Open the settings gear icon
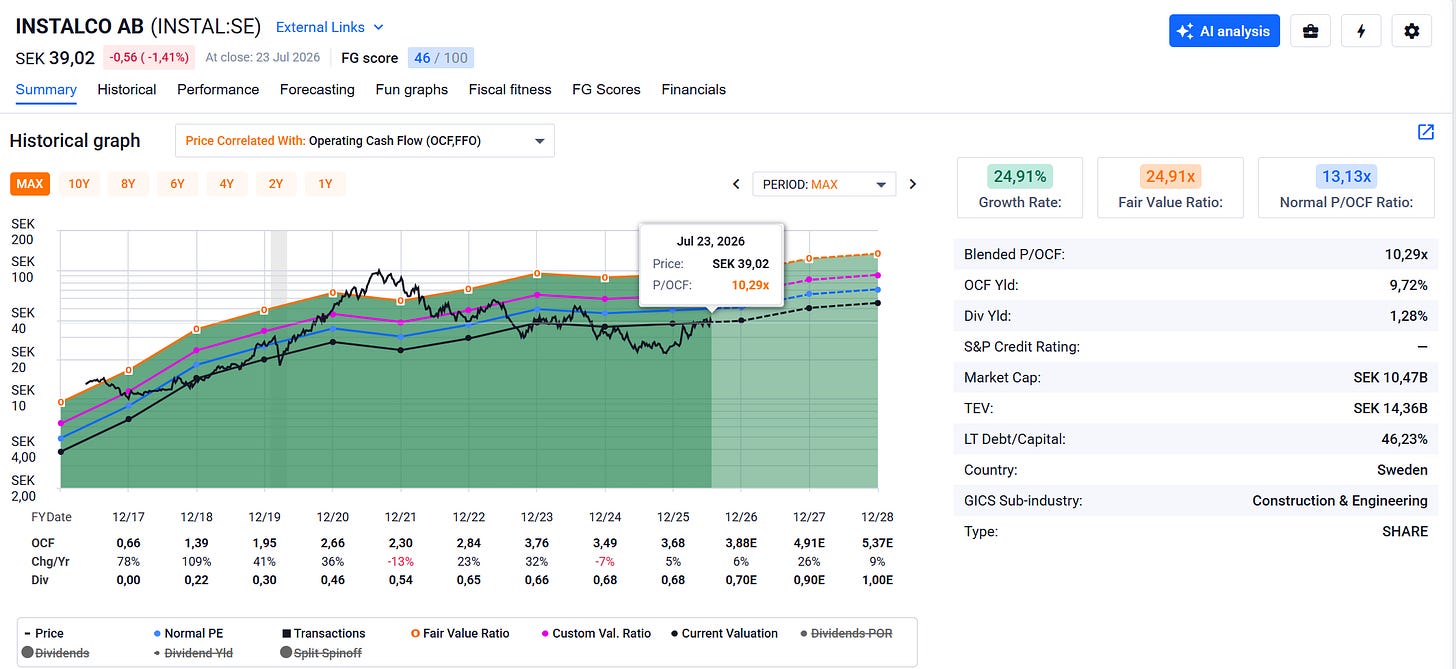1456x669 pixels. (x=1411, y=31)
